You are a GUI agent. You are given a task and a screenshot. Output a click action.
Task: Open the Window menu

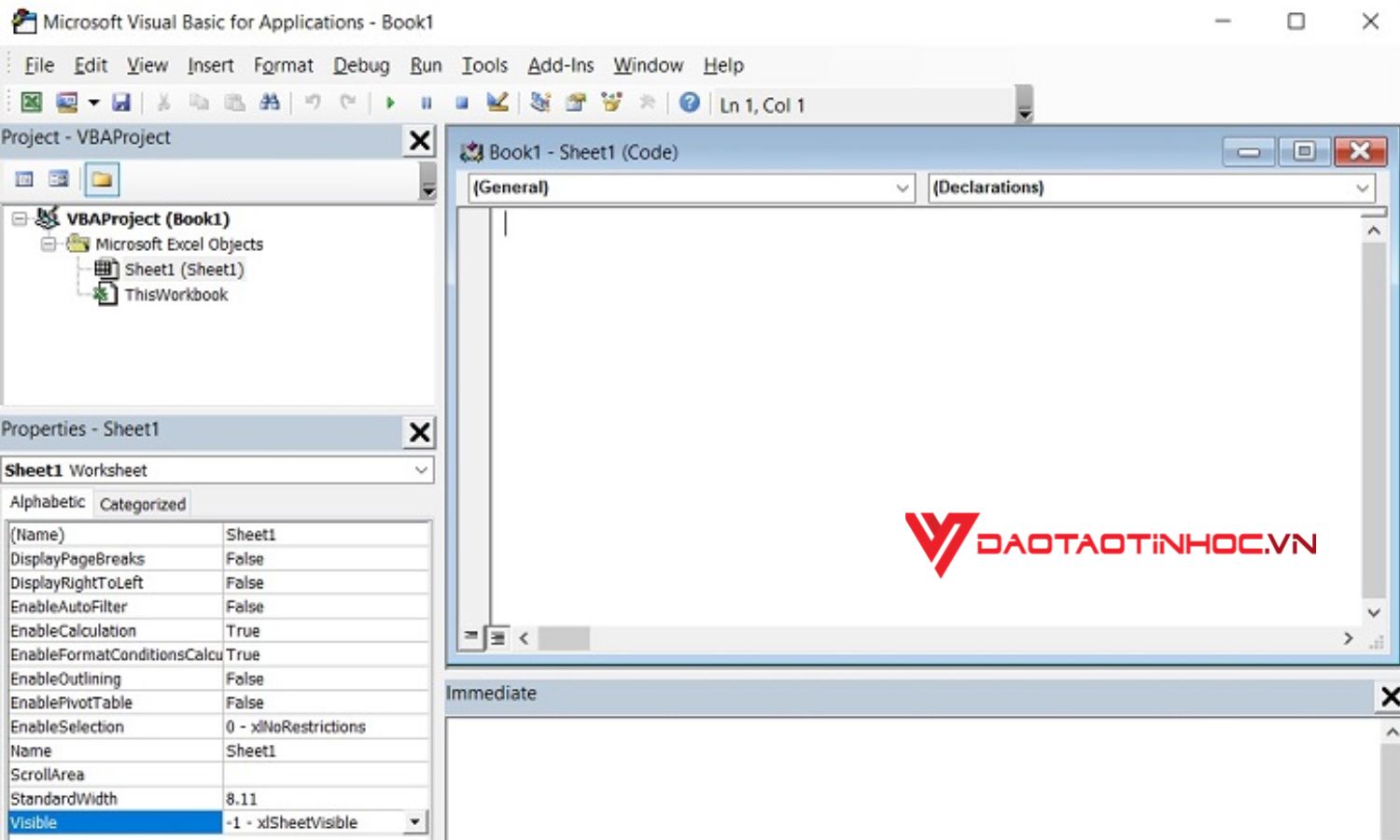point(649,65)
